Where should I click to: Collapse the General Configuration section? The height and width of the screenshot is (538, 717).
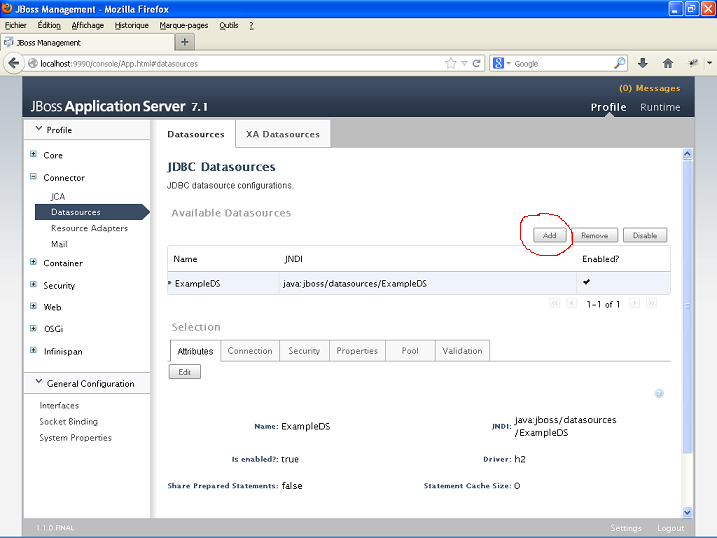pos(39,383)
